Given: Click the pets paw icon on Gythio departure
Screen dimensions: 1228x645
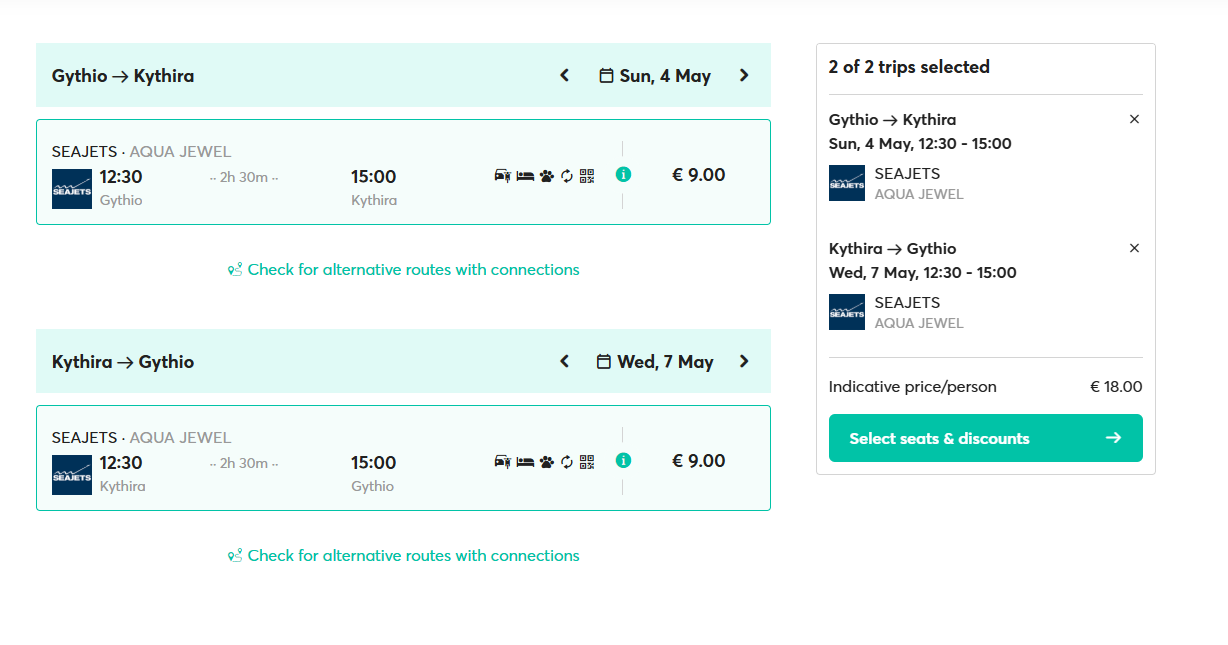Looking at the screenshot, I should tap(546, 176).
